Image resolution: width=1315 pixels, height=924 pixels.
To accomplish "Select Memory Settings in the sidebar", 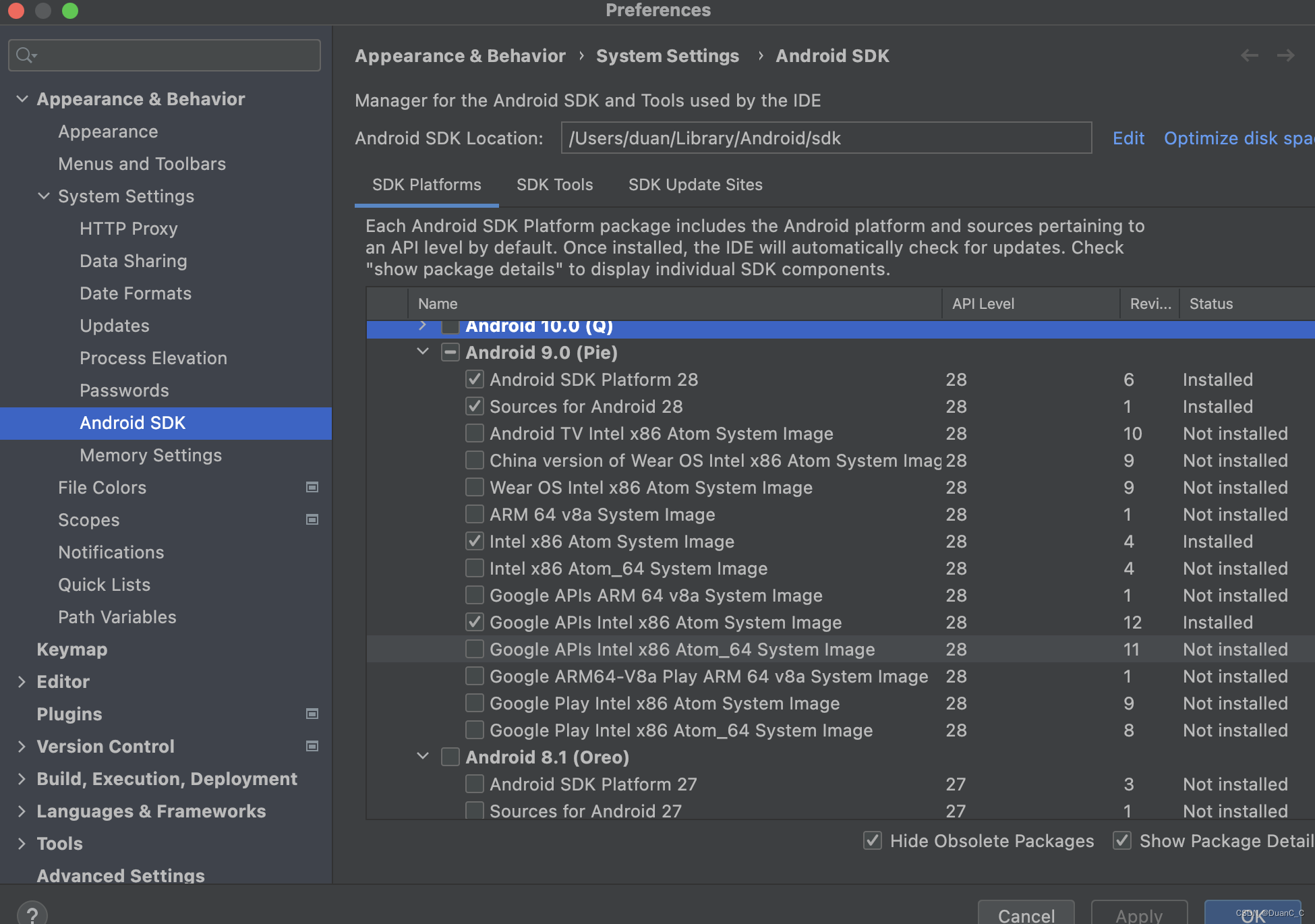I will coord(150,455).
